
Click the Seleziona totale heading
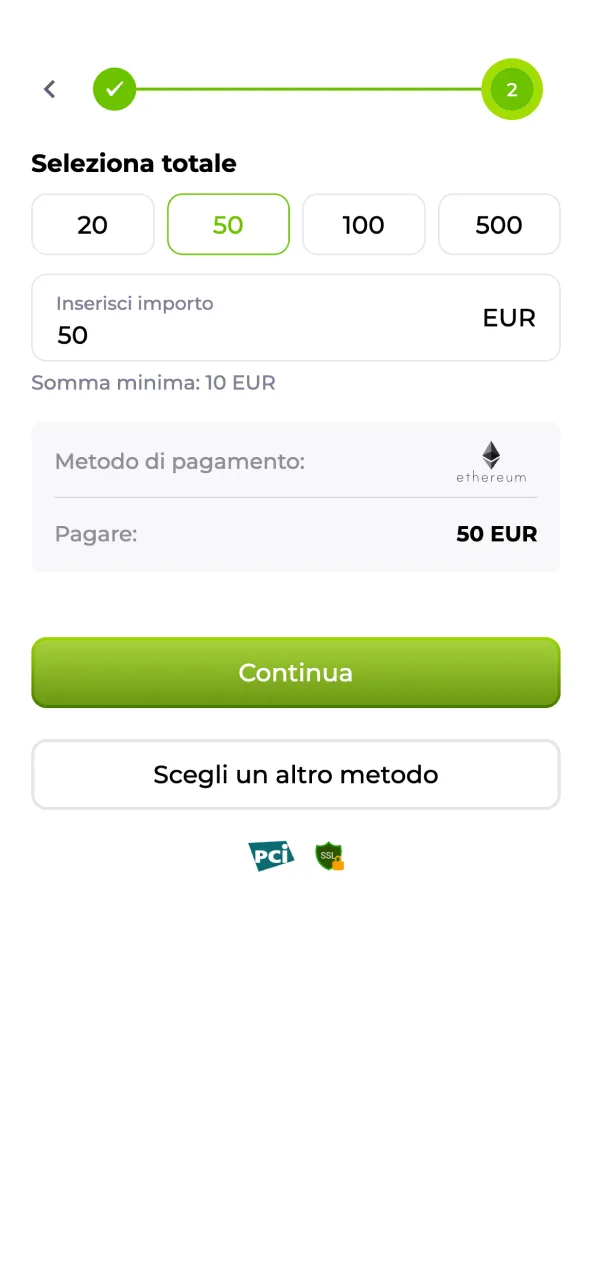coord(133,163)
